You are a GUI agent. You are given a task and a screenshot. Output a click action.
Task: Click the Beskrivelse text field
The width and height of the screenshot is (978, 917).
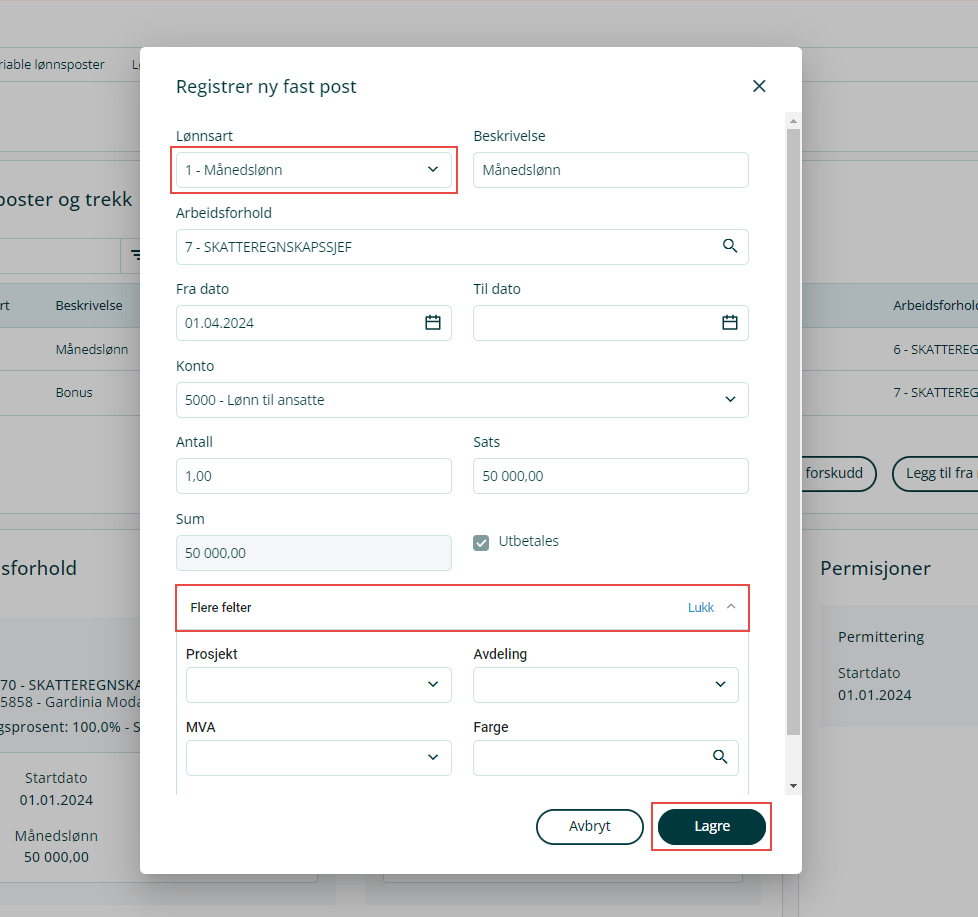pyautogui.click(x=610, y=170)
